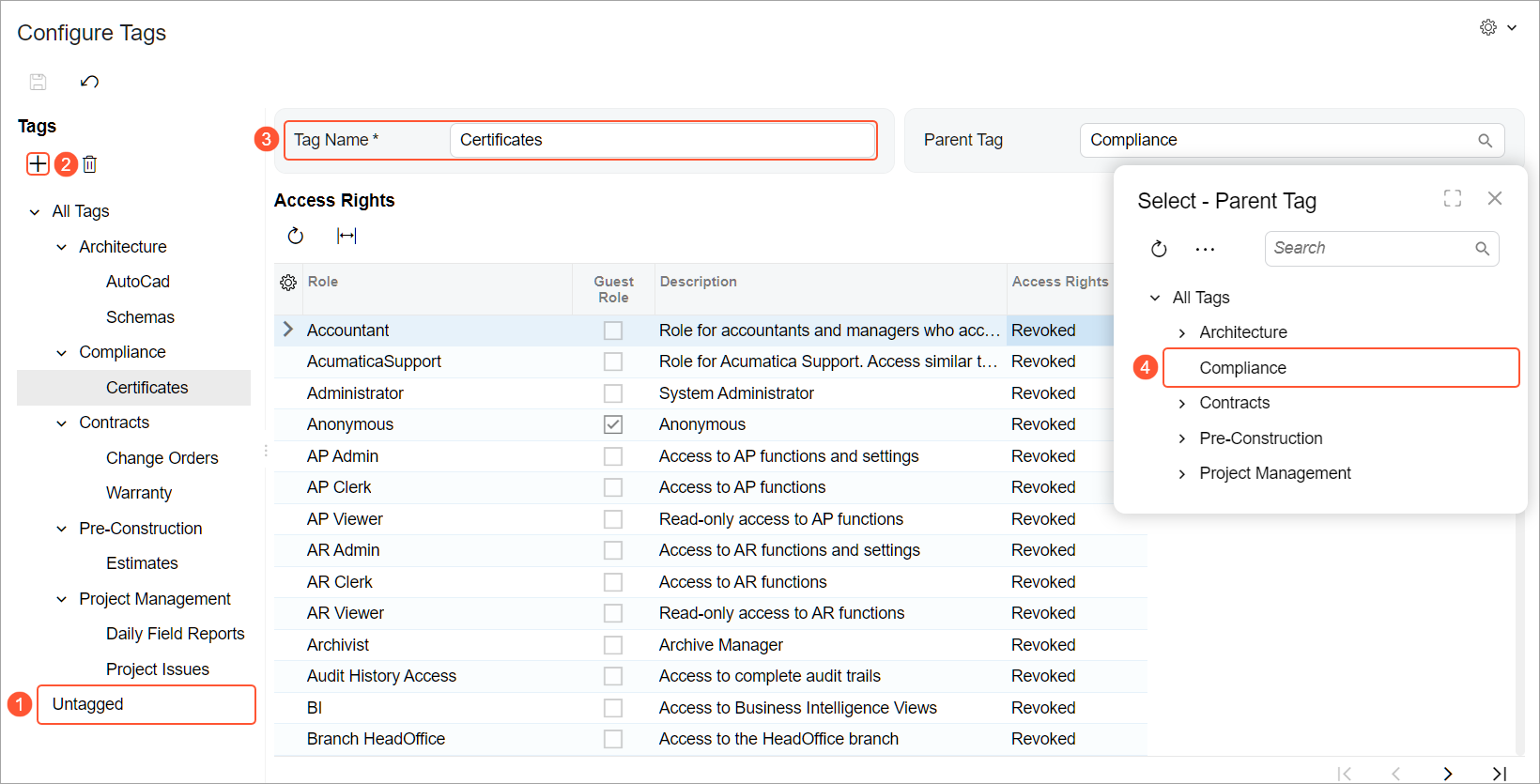This screenshot has width=1540, height=784.
Task: Expand the Accountant row
Action: (x=288, y=330)
